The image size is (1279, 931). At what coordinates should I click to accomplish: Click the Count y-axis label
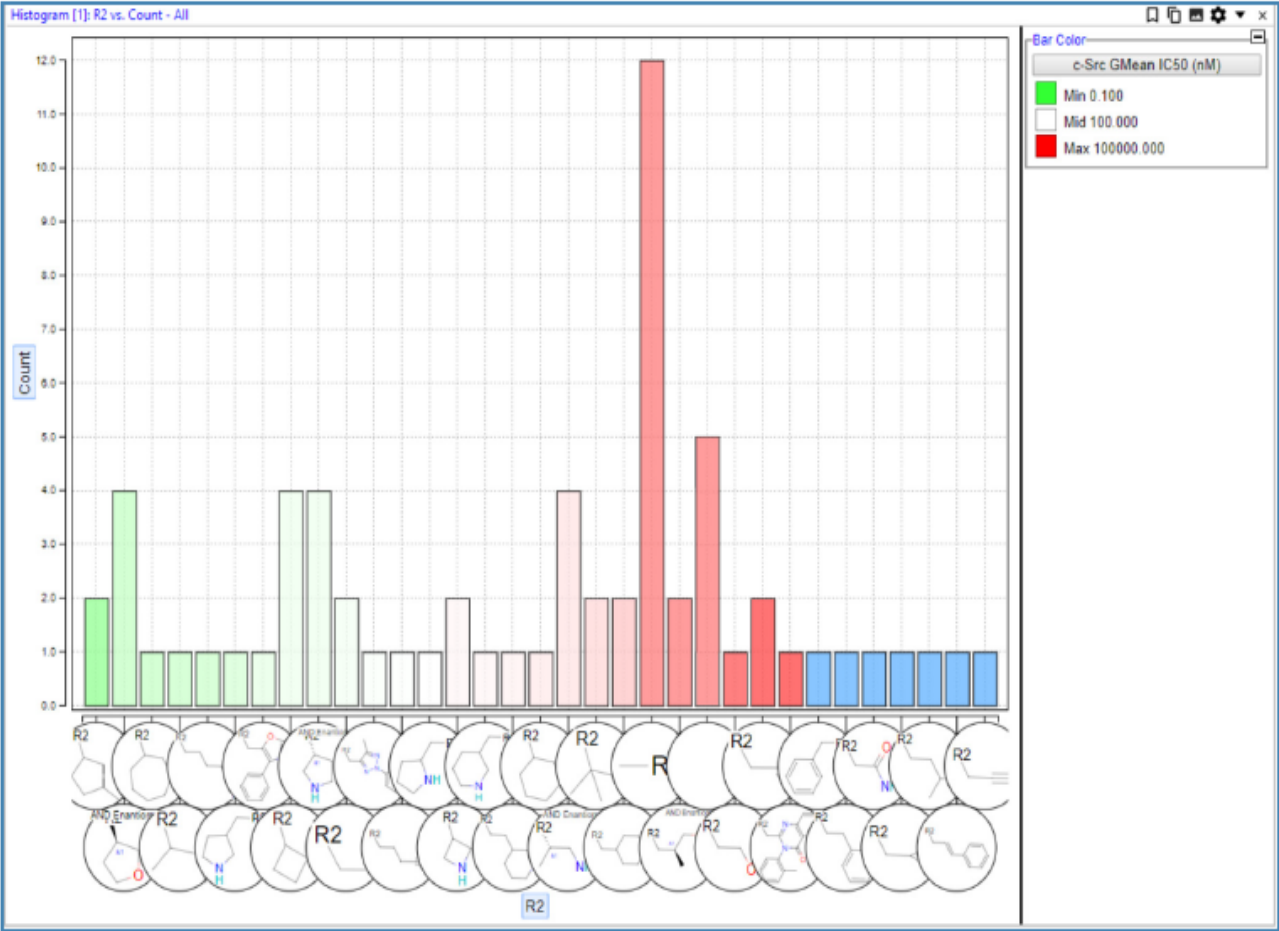tap(24, 372)
